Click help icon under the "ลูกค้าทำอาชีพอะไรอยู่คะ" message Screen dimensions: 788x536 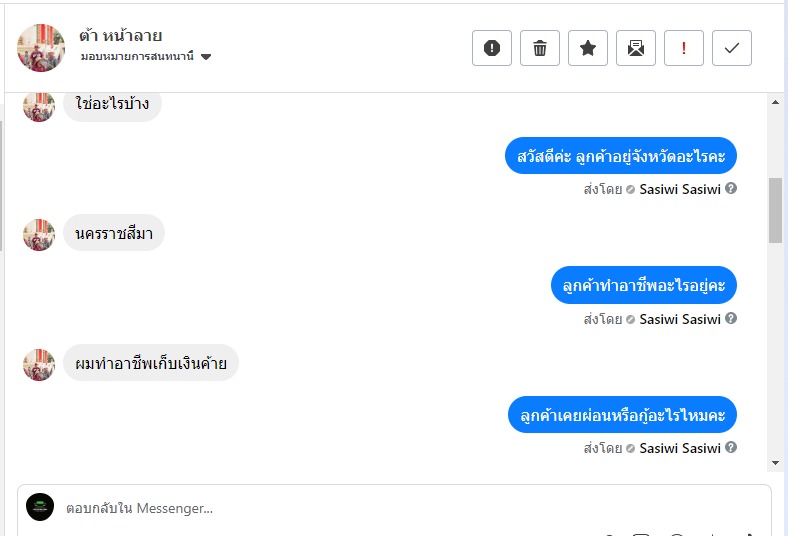(731, 318)
